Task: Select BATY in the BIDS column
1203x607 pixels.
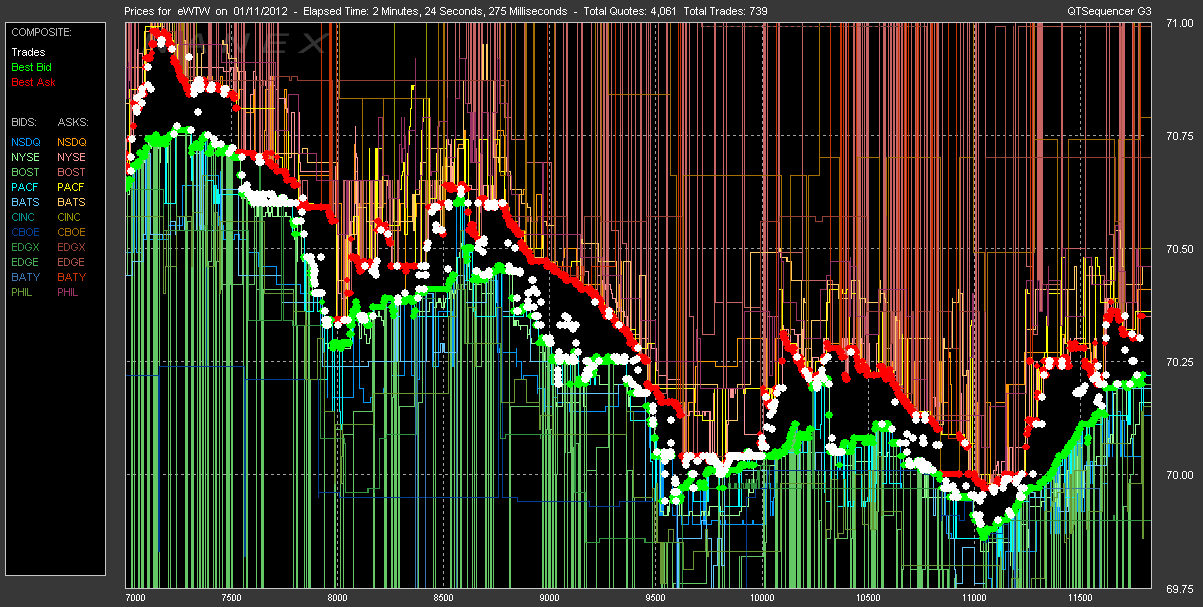Action: pyautogui.click(x=26, y=277)
